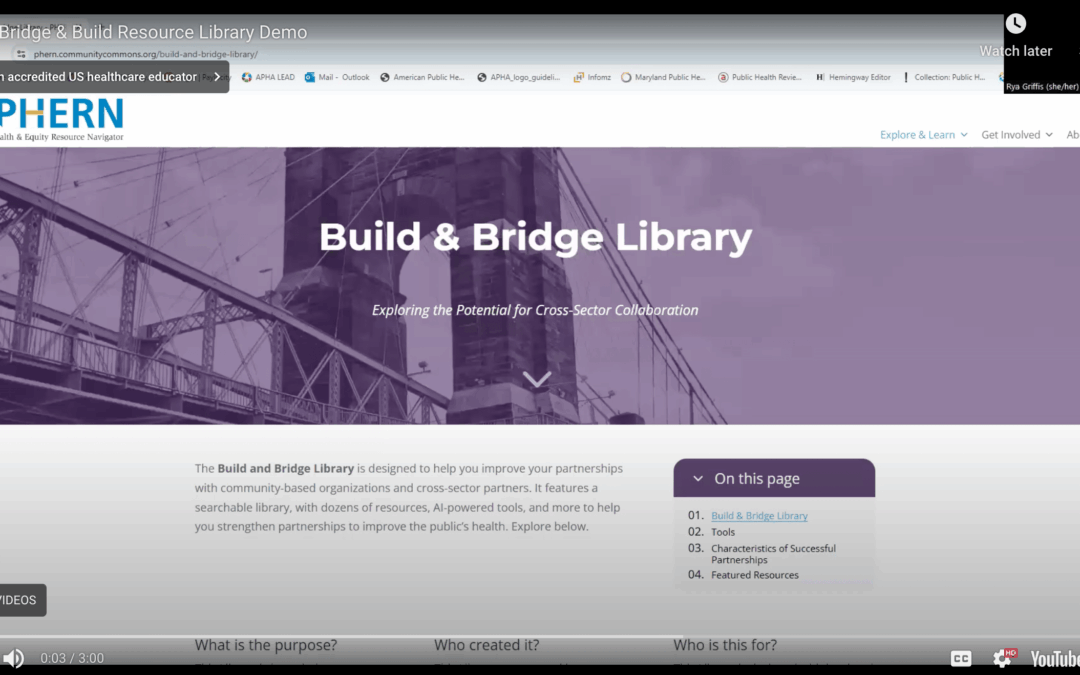Screen dimensions: 1080x675
Task: Open the video quality settings gear
Action: click(1002, 658)
